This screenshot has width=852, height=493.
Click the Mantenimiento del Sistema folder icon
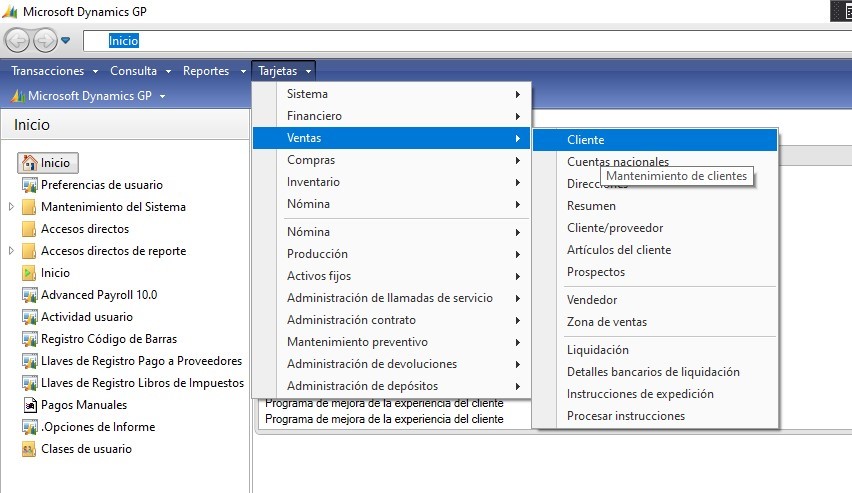[x=29, y=207]
